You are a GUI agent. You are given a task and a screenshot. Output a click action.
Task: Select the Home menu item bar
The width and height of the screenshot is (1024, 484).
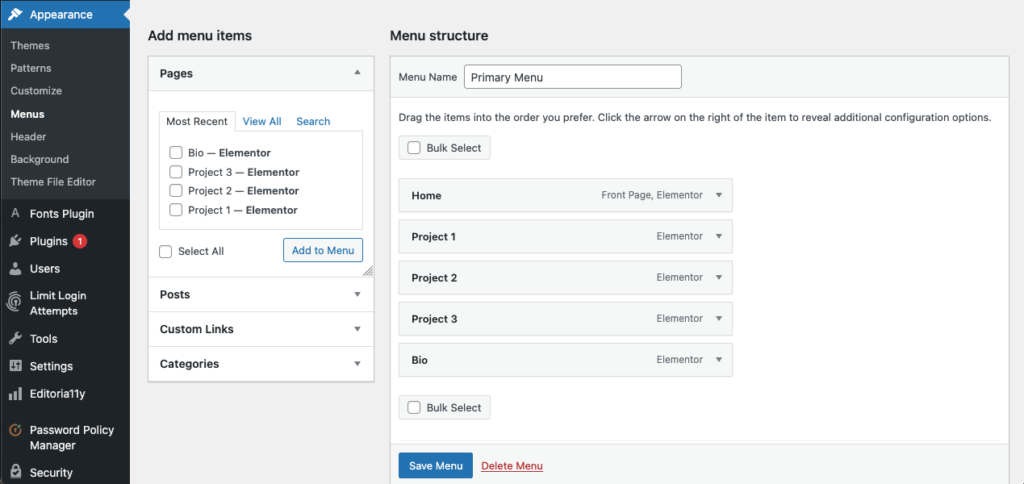(x=566, y=195)
